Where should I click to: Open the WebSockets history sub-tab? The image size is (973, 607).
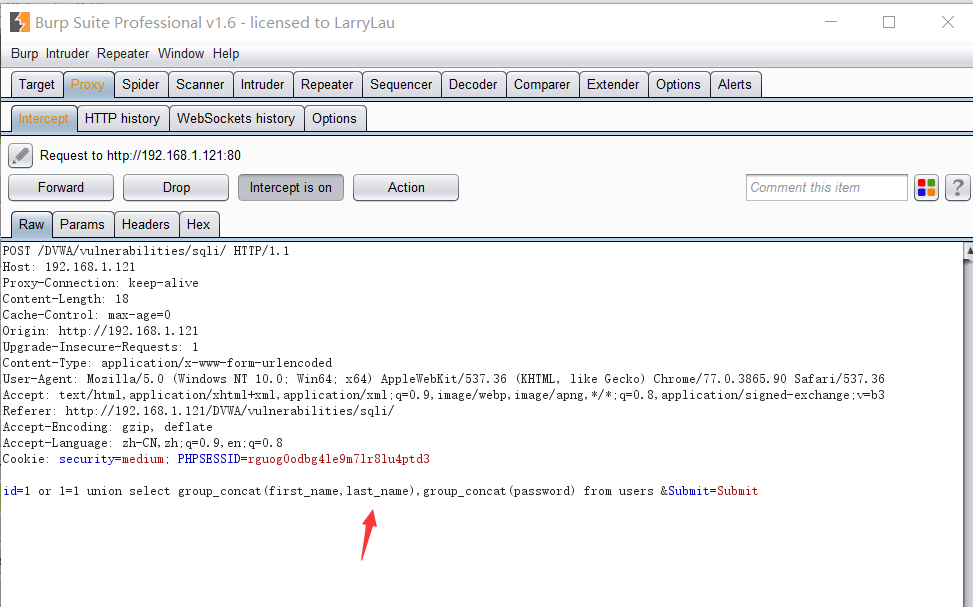236,119
